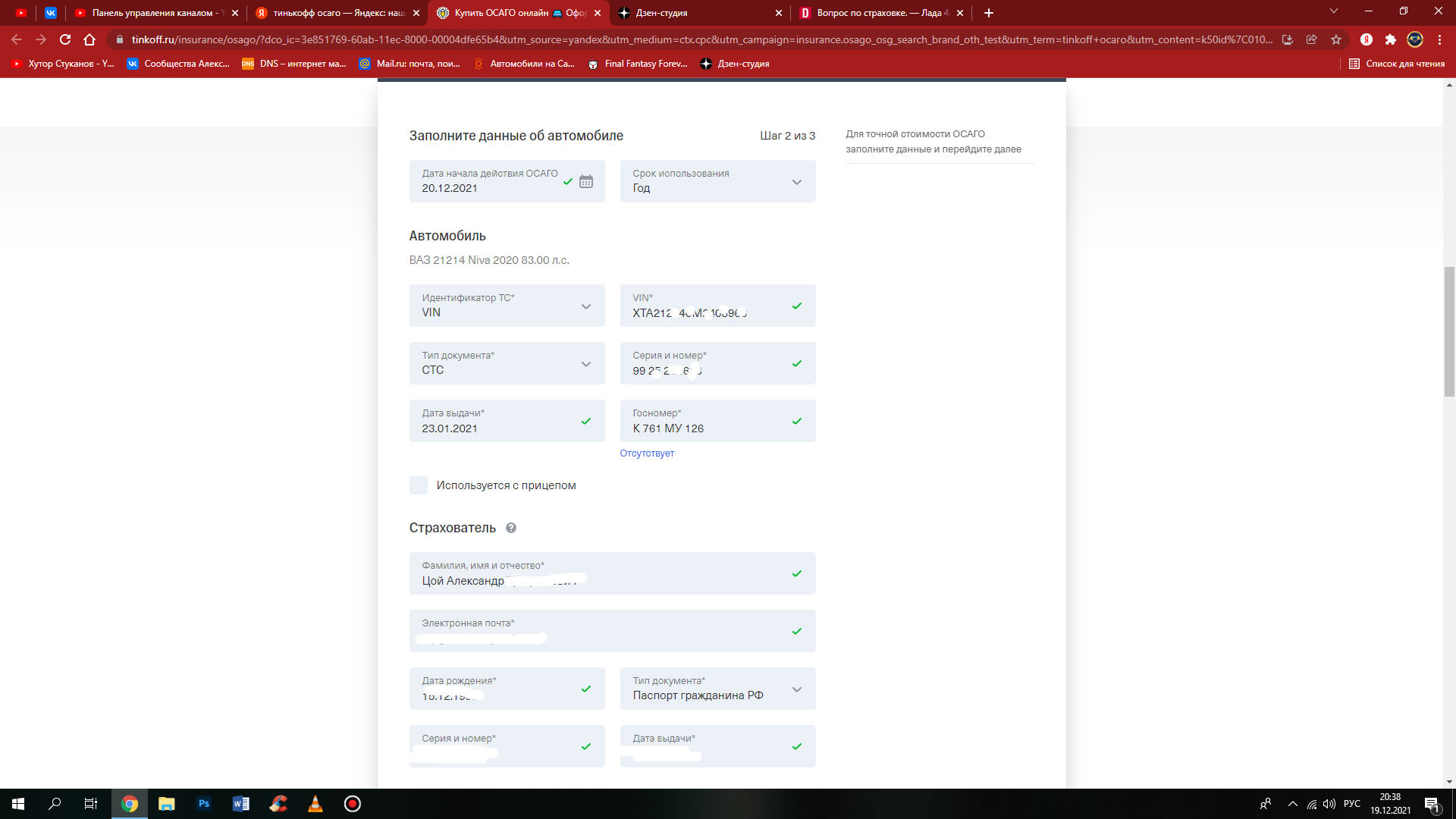Open Task View on taskbar

pos(91,804)
